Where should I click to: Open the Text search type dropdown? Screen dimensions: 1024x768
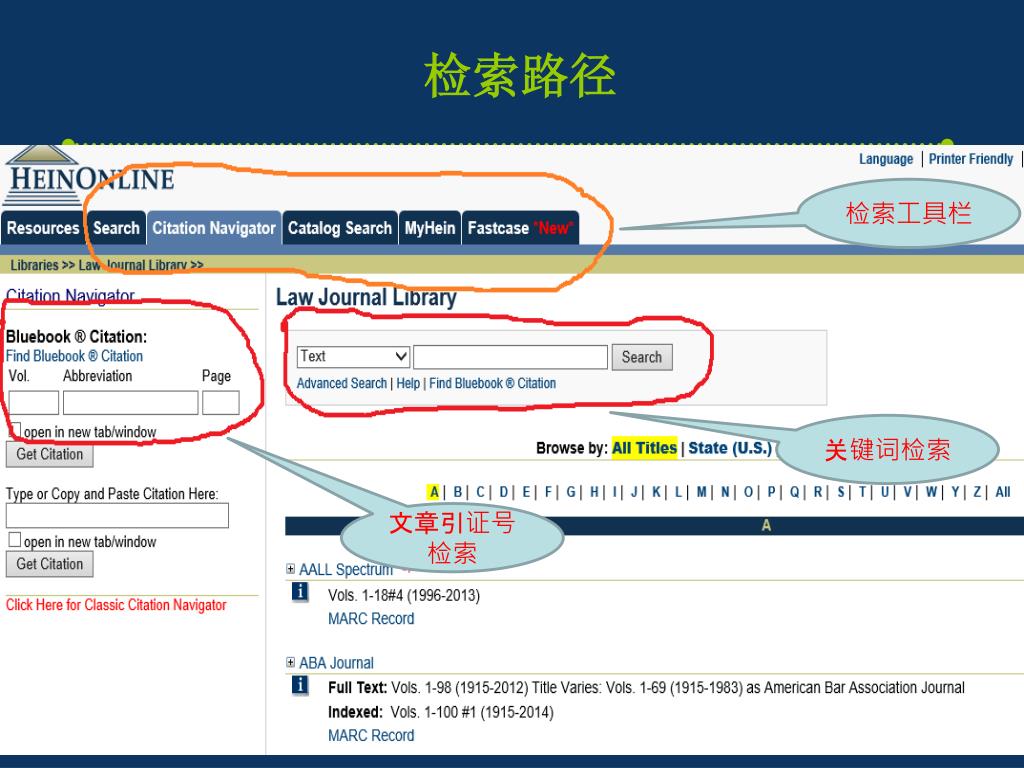(x=353, y=357)
